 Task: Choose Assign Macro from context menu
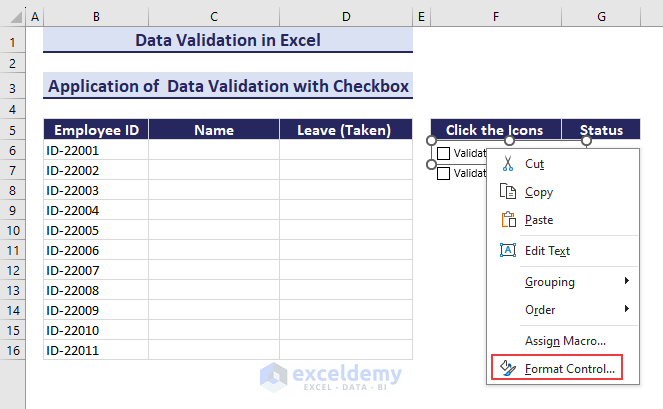pos(565,341)
